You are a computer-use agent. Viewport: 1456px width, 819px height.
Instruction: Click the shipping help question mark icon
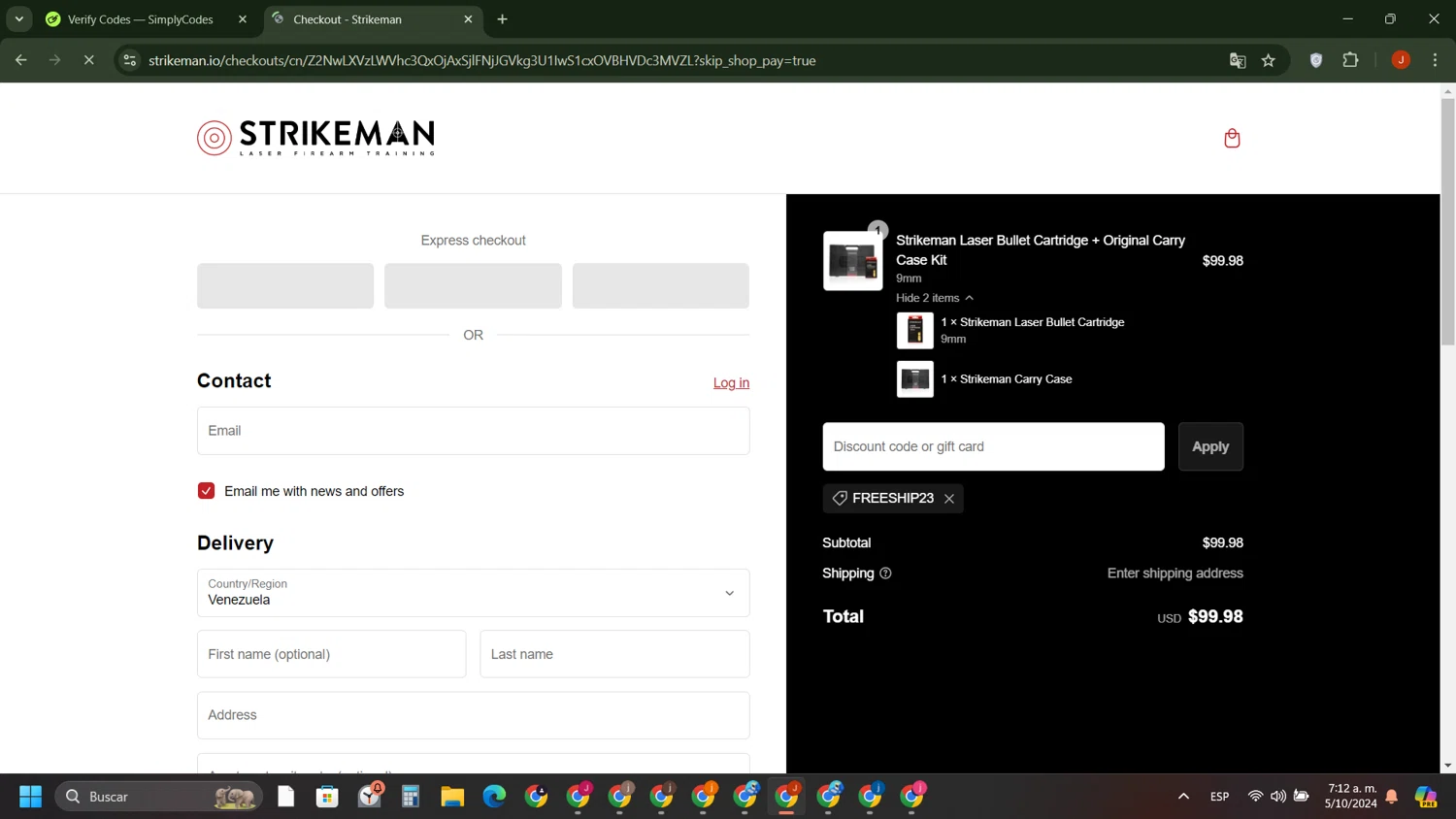tap(885, 573)
